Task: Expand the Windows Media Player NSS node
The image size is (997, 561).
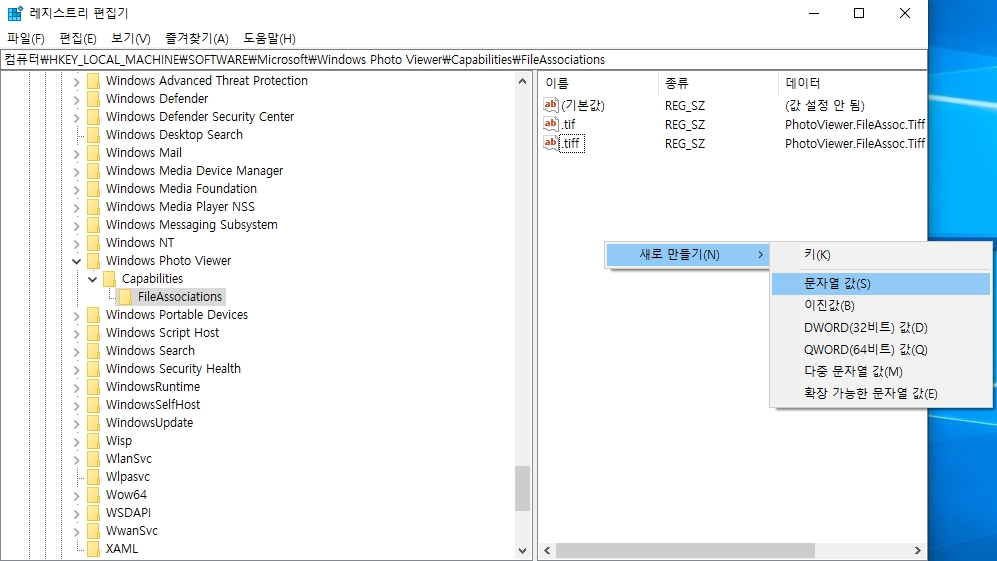Action: (x=76, y=207)
